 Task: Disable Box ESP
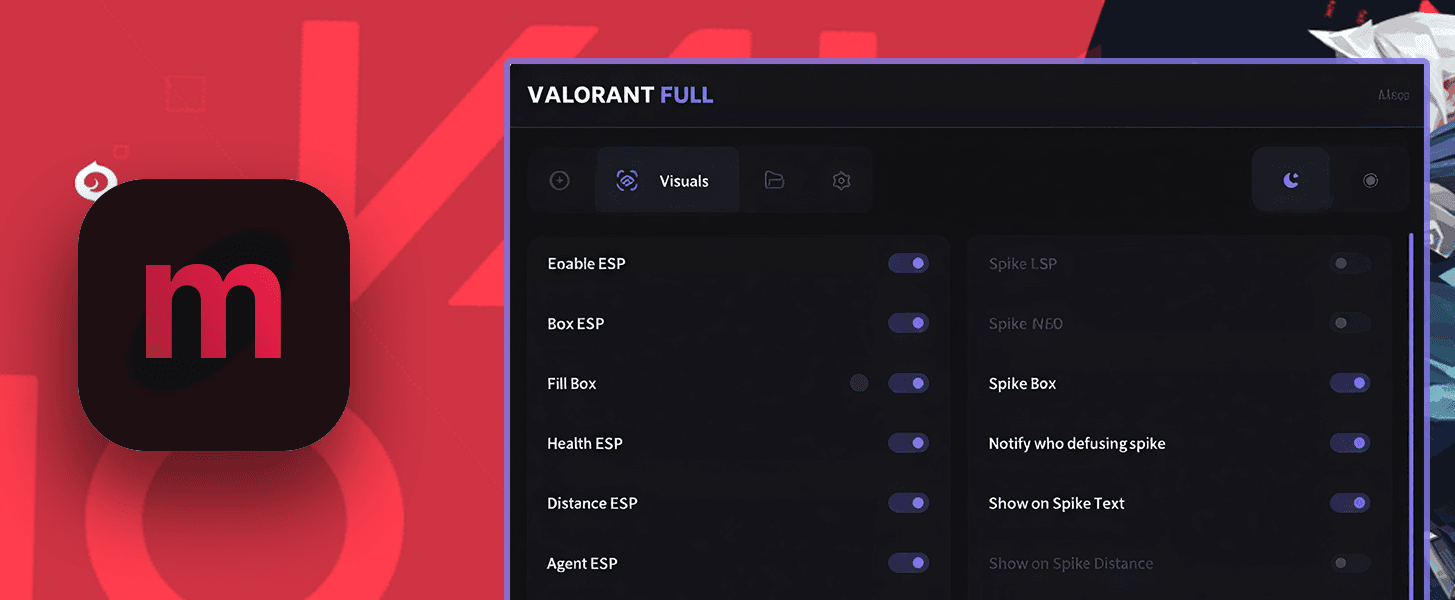[908, 323]
